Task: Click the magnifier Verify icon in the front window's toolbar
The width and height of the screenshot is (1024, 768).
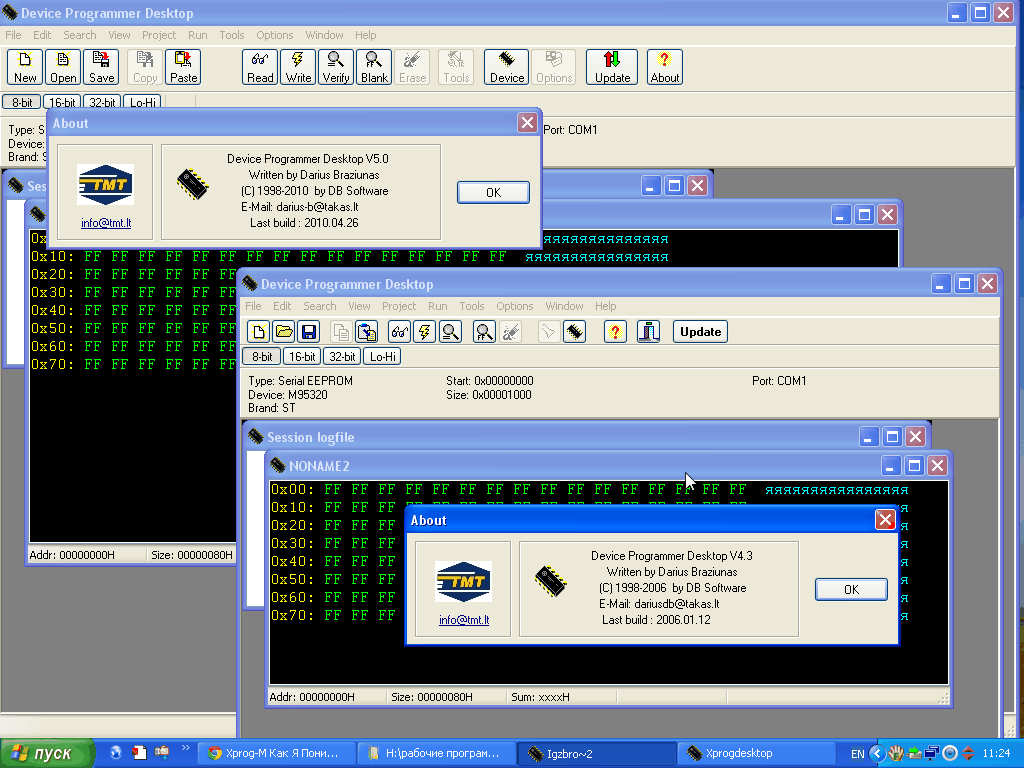Action: (x=450, y=332)
